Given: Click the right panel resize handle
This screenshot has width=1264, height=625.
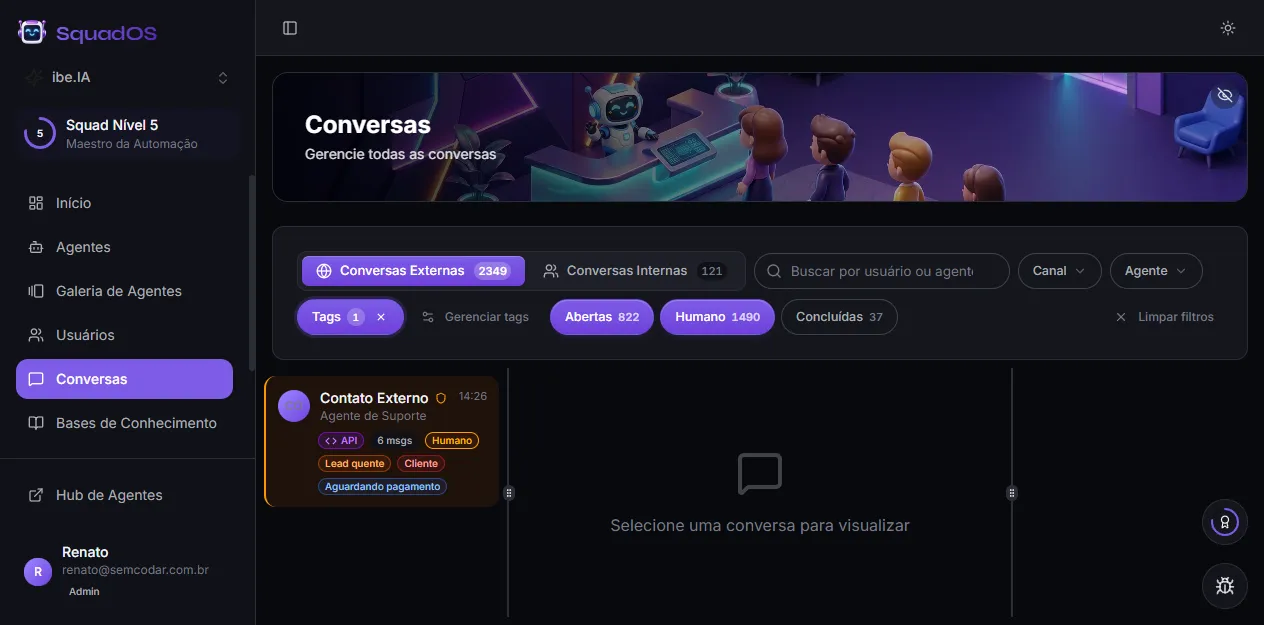Looking at the screenshot, I should (x=1012, y=493).
